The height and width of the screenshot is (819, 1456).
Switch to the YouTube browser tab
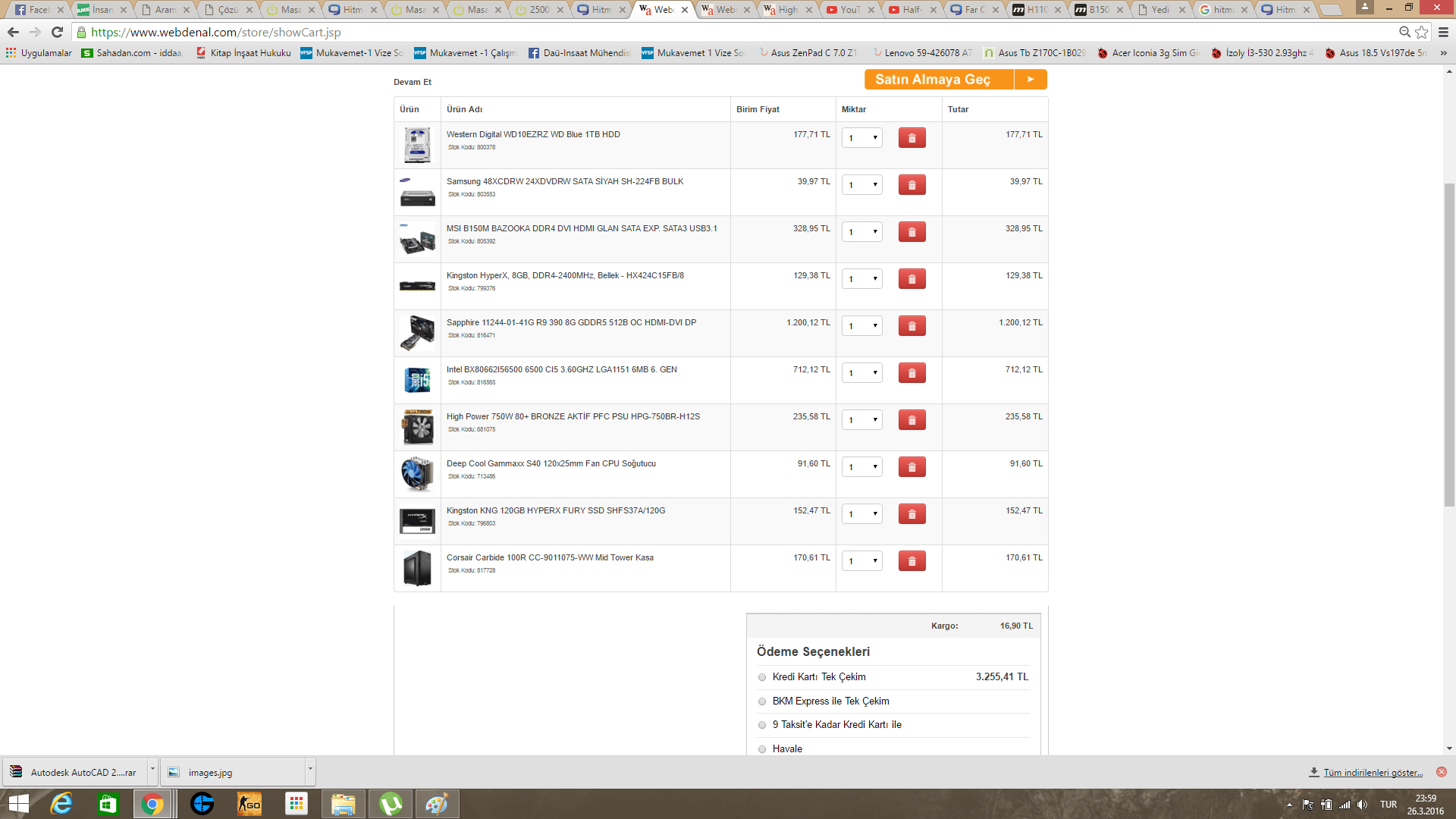click(849, 10)
